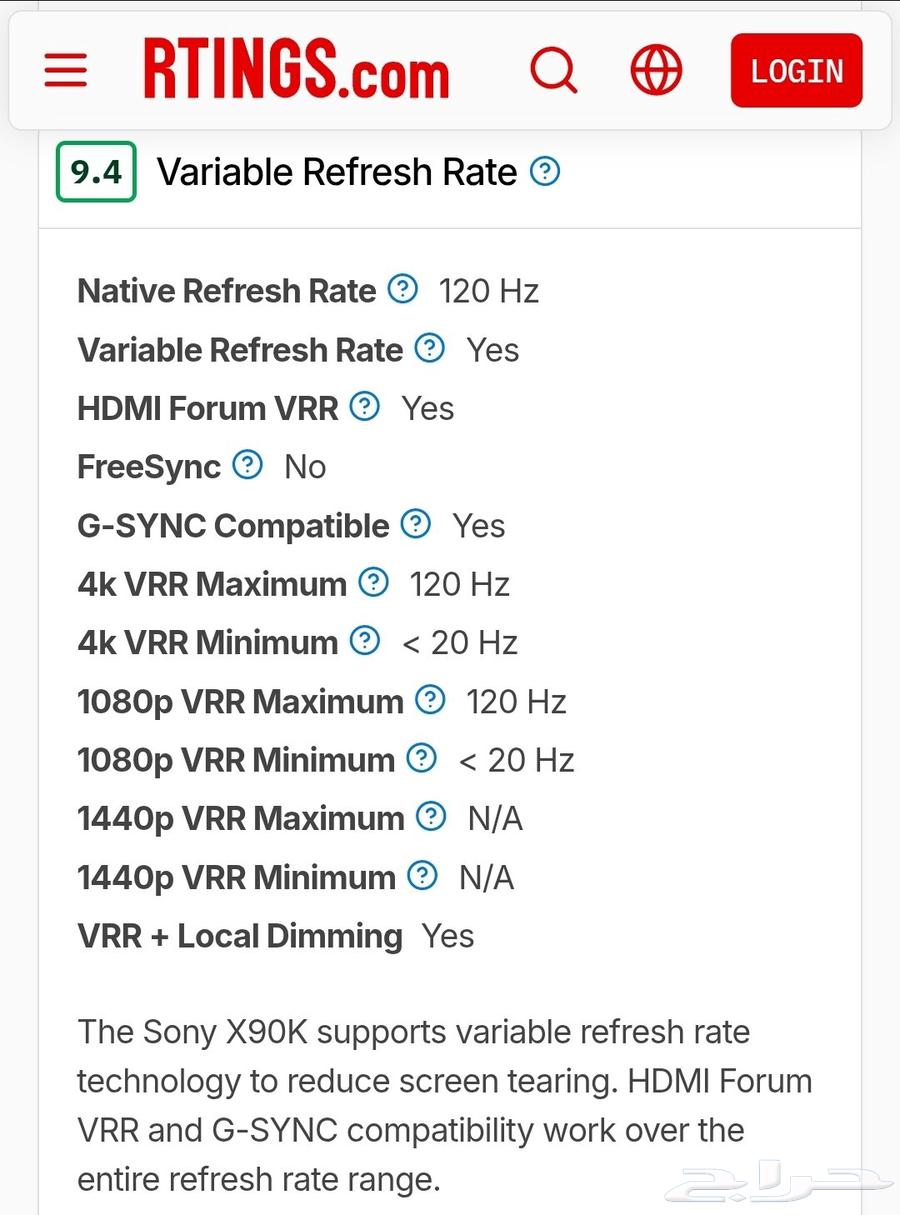The image size is (900, 1215).
Task: Show help for 1080p VRR Minimum
Action: click(x=422, y=758)
